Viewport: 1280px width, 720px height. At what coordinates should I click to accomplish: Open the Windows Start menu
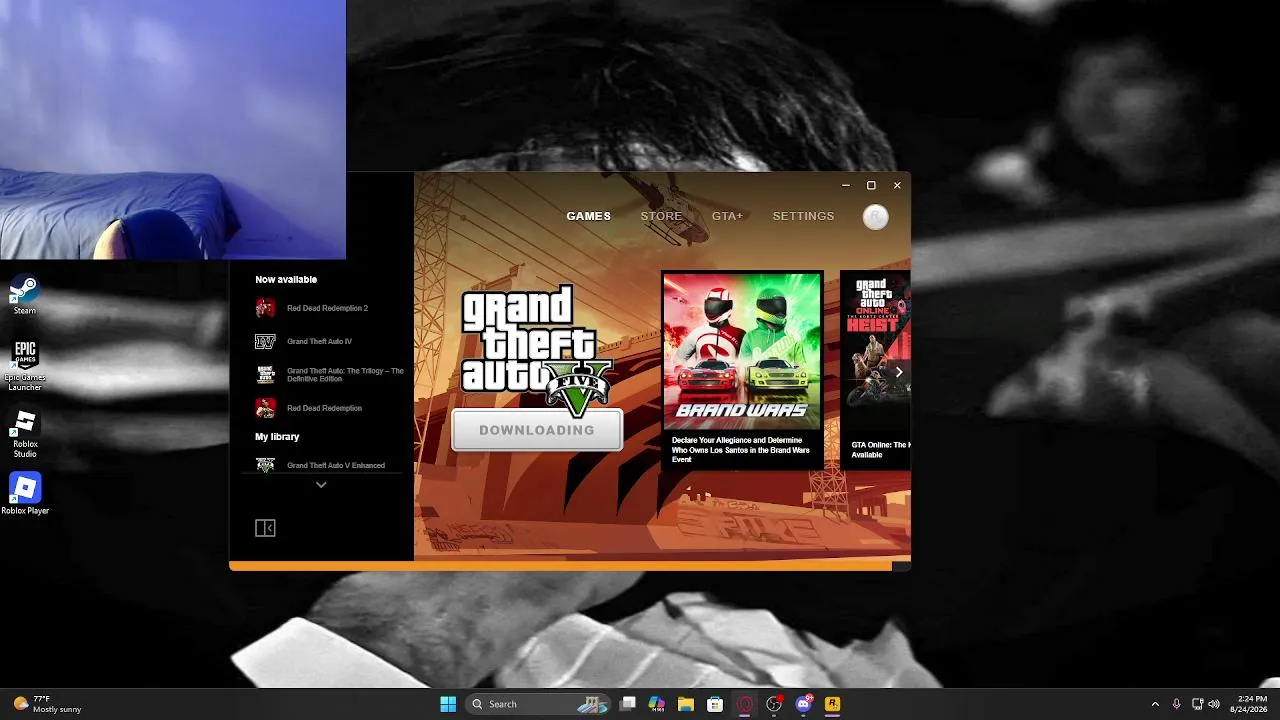[448, 704]
